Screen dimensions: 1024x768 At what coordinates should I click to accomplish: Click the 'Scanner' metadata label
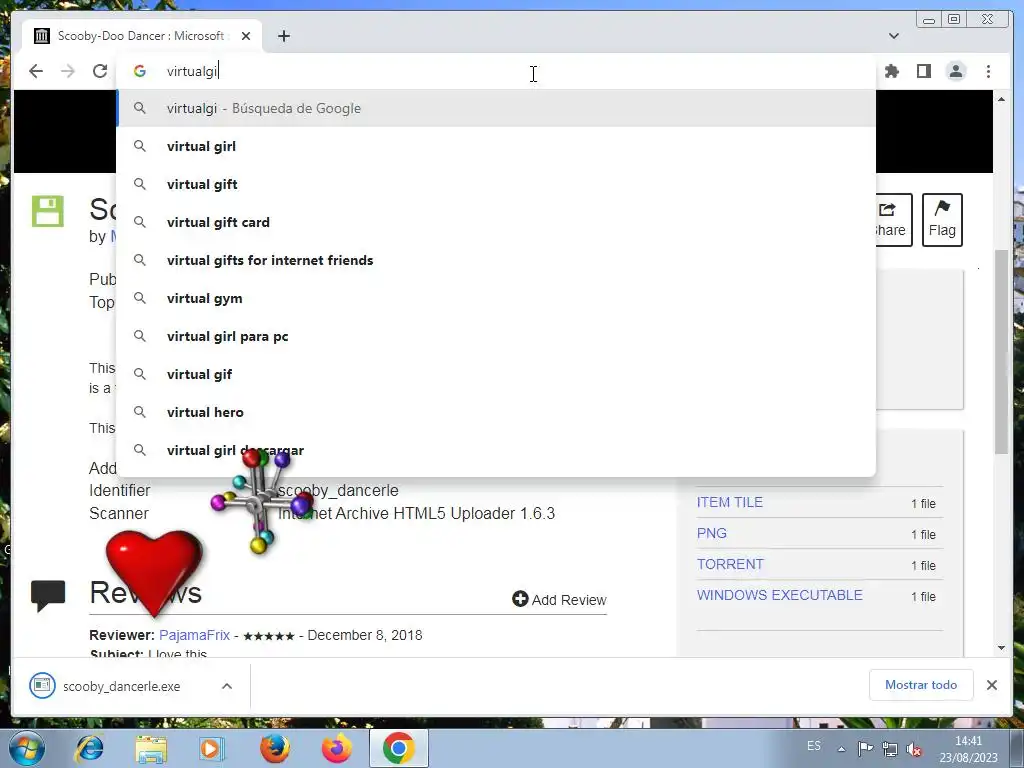118,513
